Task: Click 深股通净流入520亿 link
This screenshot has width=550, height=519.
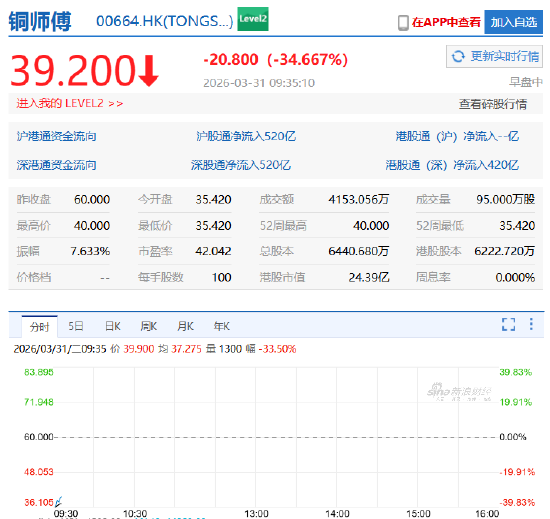Action: (x=241, y=165)
